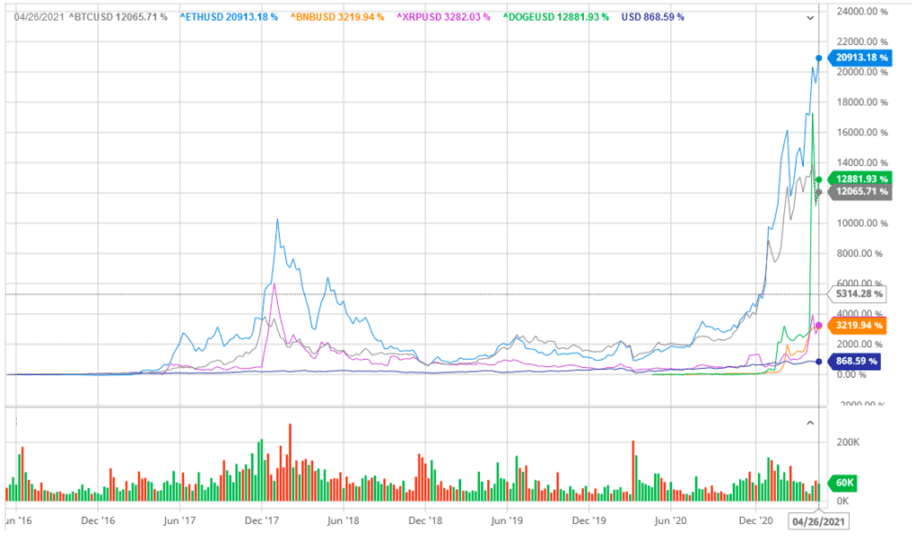Click the 10000.00 % axis label
This screenshot has width=924, height=542.
(862, 223)
